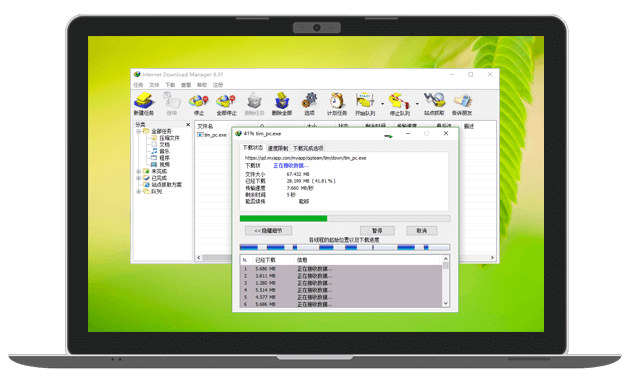Select thread row 5 showing 4.577 MB

[x=341, y=297]
